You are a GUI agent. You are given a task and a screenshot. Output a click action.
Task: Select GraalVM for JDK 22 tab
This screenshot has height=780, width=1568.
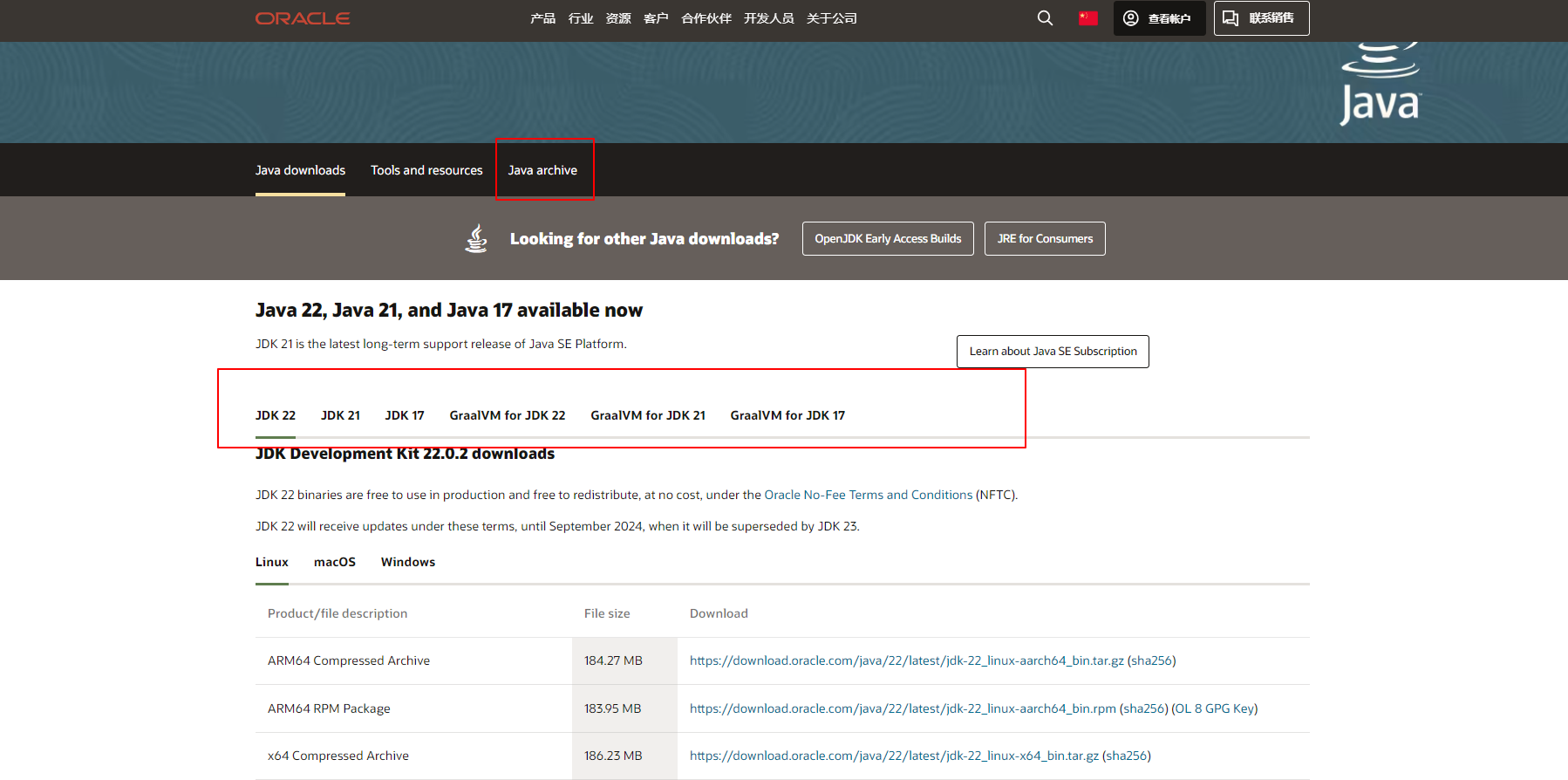pos(508,415)
